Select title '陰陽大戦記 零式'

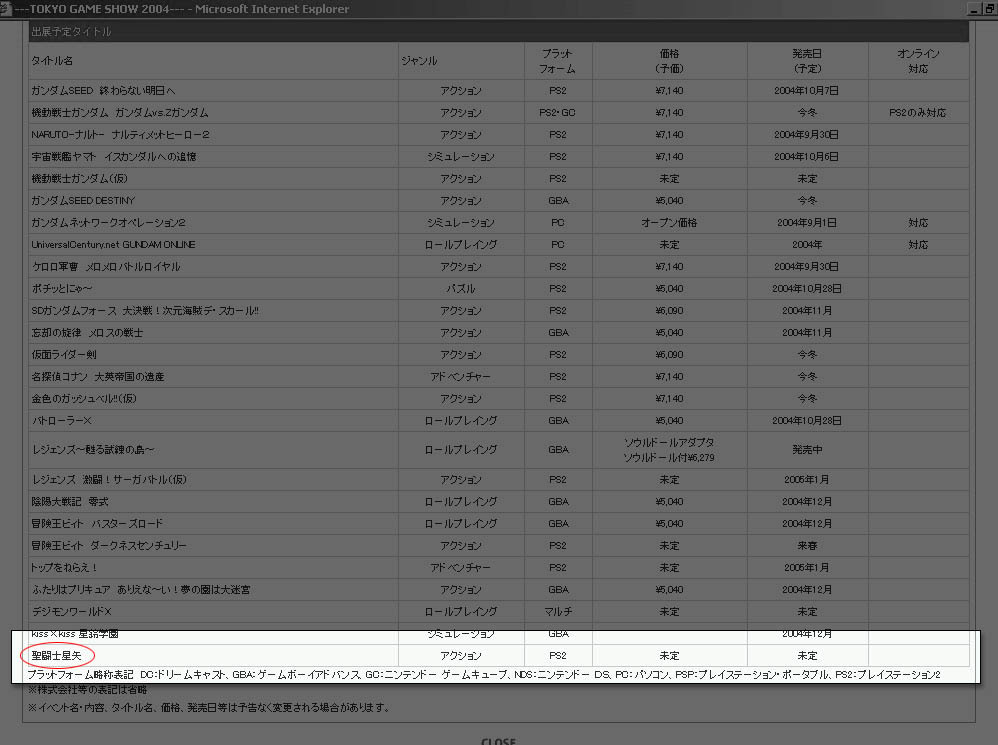click(x=70, y=501)
